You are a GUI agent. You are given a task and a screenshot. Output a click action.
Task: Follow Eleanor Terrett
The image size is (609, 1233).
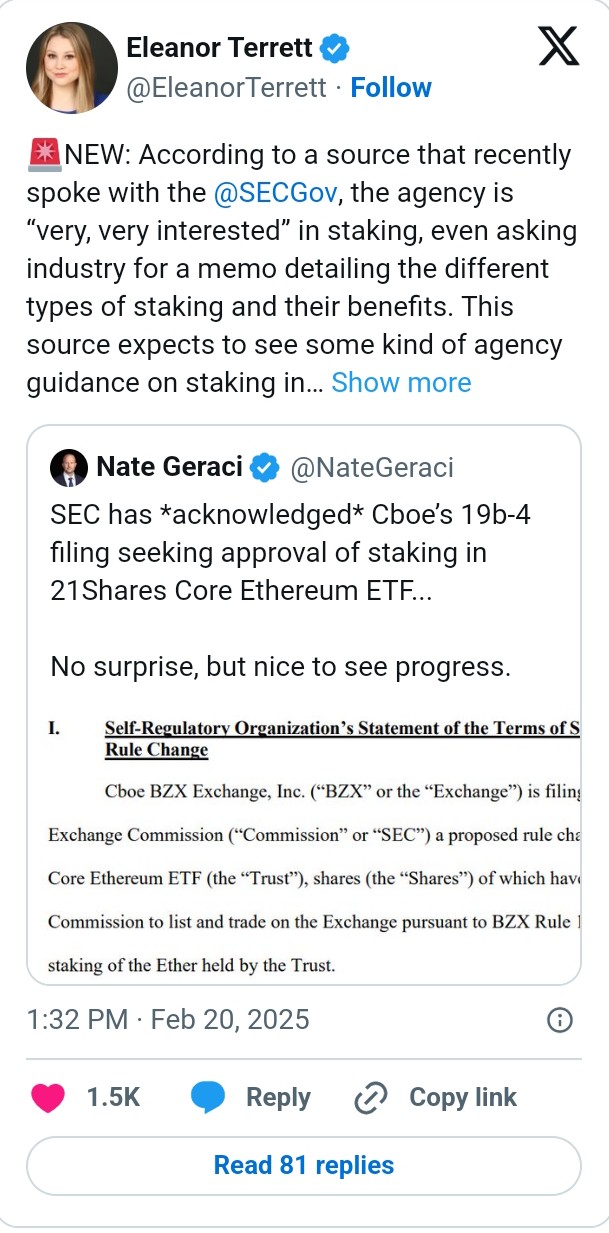391,87
